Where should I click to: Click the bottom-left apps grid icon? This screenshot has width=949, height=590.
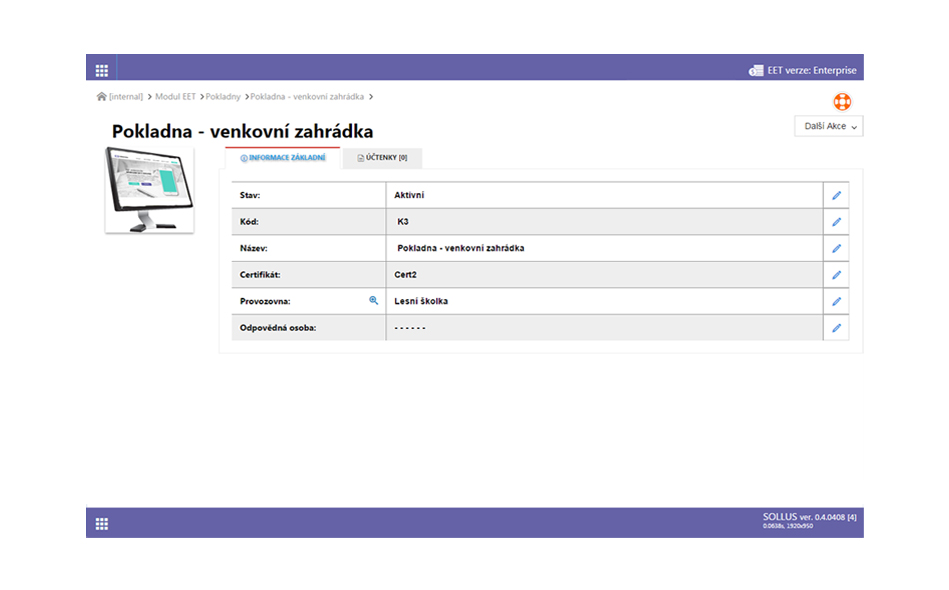click(x=101, y=523)
